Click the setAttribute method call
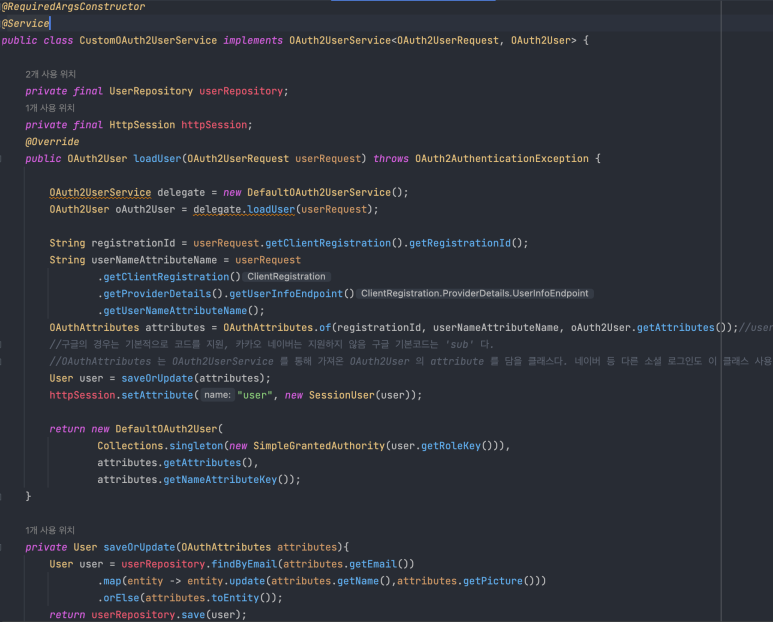The width and height of the screenshot is (773, 622). coord(157,395)
